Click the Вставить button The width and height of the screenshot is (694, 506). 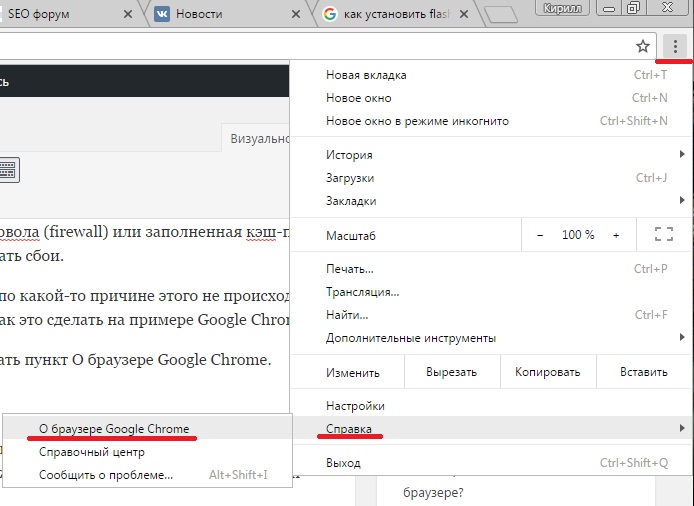[644, 372]
